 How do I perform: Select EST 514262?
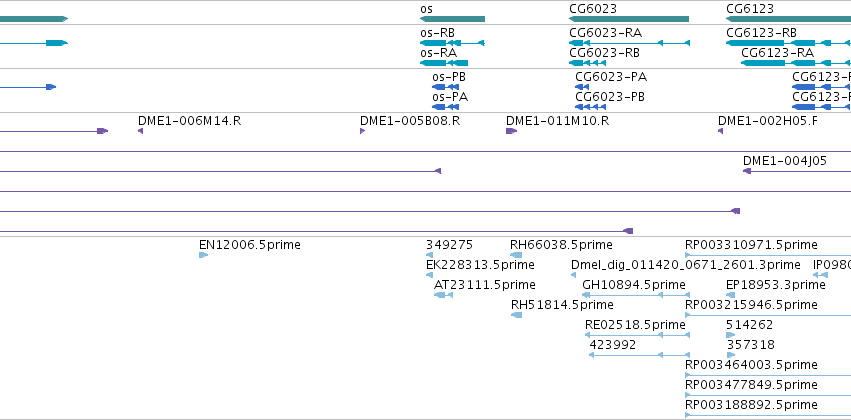pyautogui.click(x=731, y=335)
